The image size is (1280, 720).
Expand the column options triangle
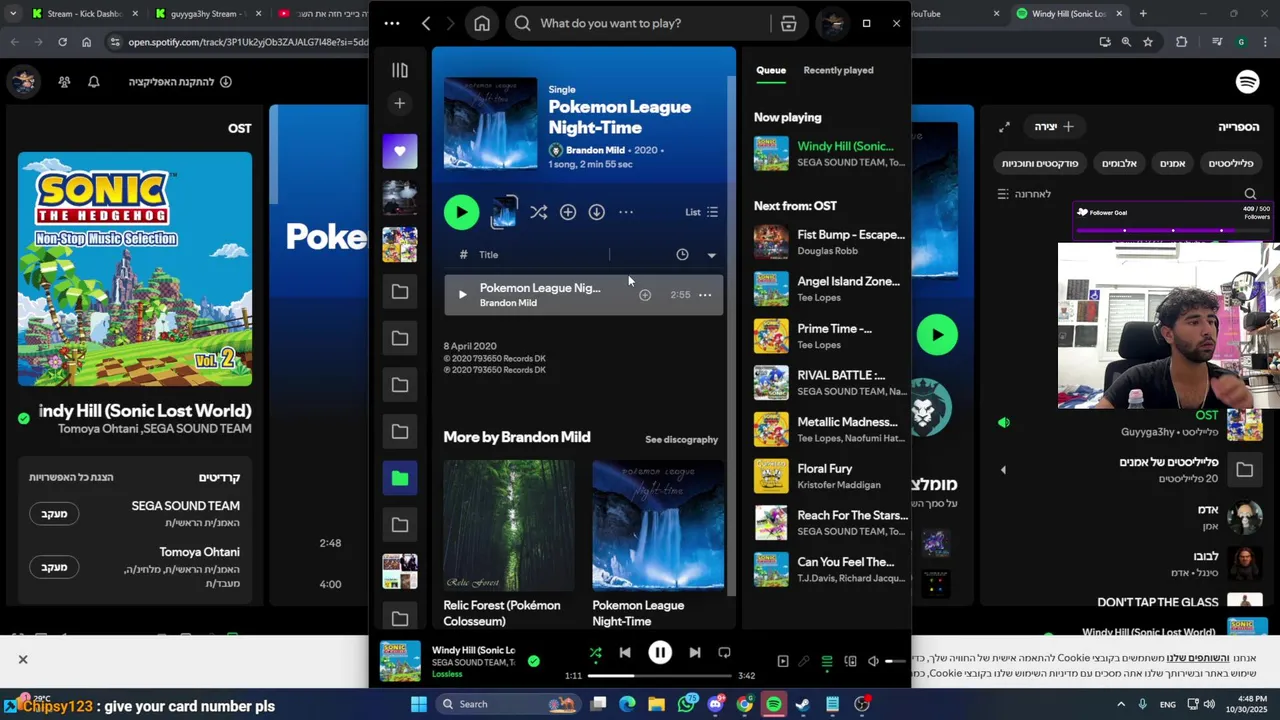712,255
